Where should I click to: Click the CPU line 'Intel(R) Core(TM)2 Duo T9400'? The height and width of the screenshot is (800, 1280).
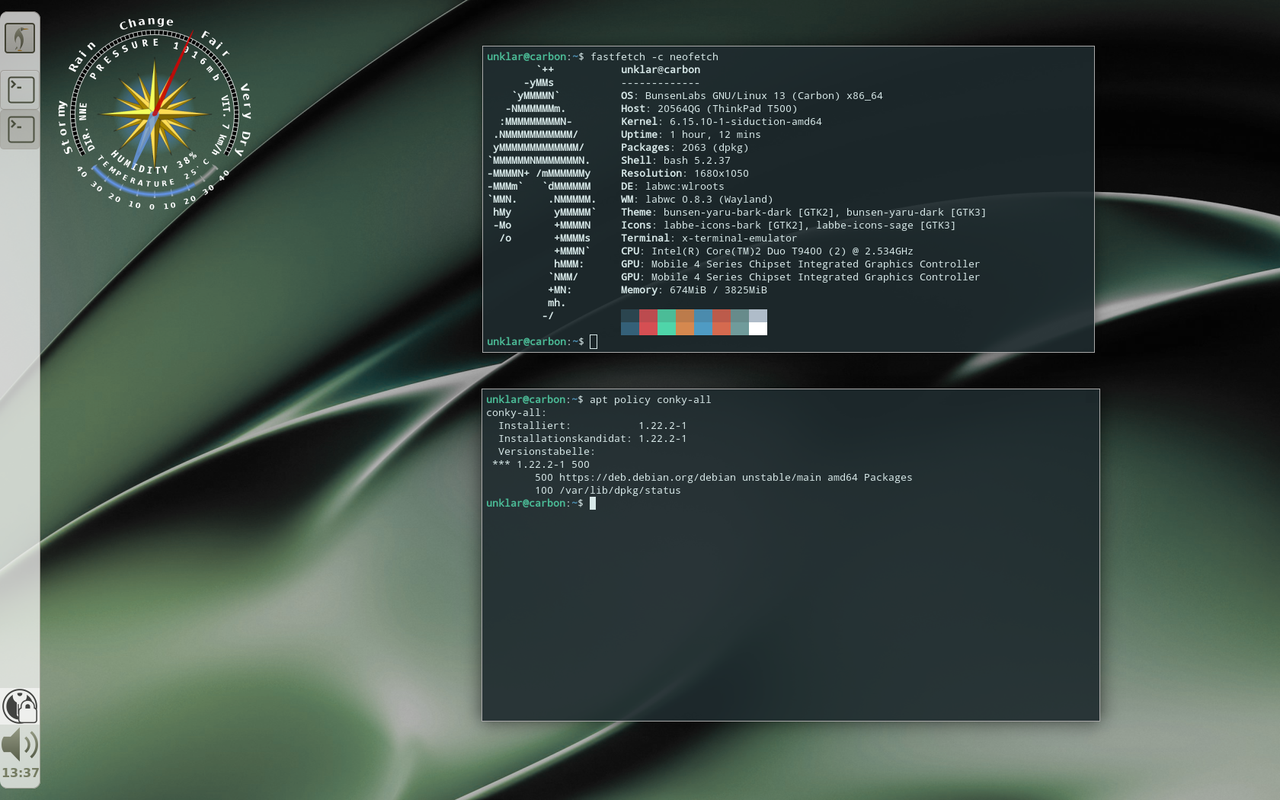coord(767,252)
